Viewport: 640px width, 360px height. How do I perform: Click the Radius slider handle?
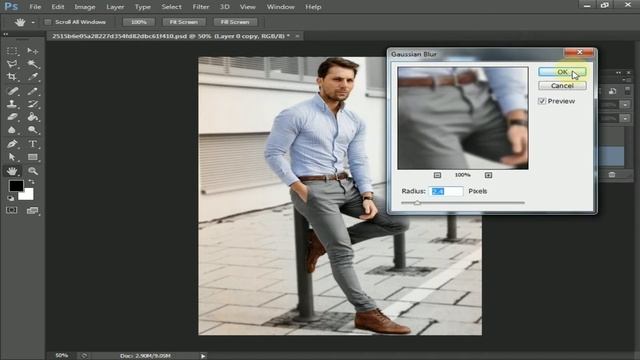tap(417, 202)
